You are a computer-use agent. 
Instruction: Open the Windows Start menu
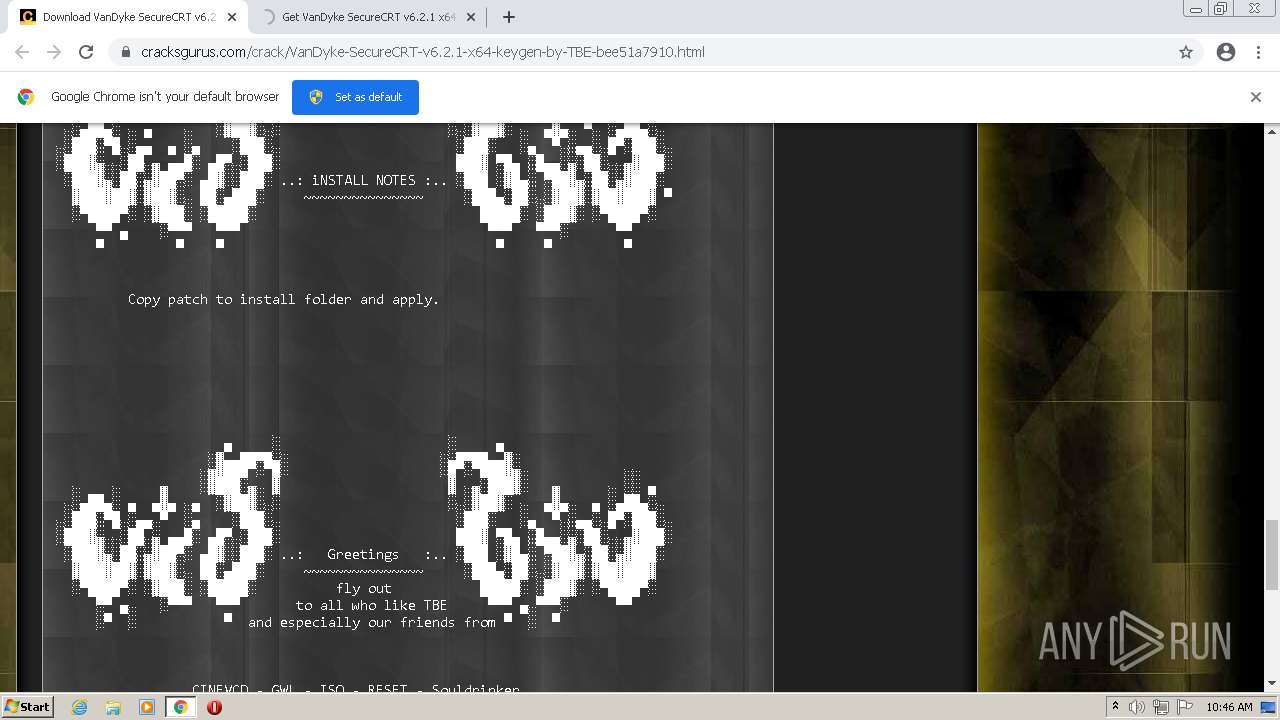coord(27,706)
